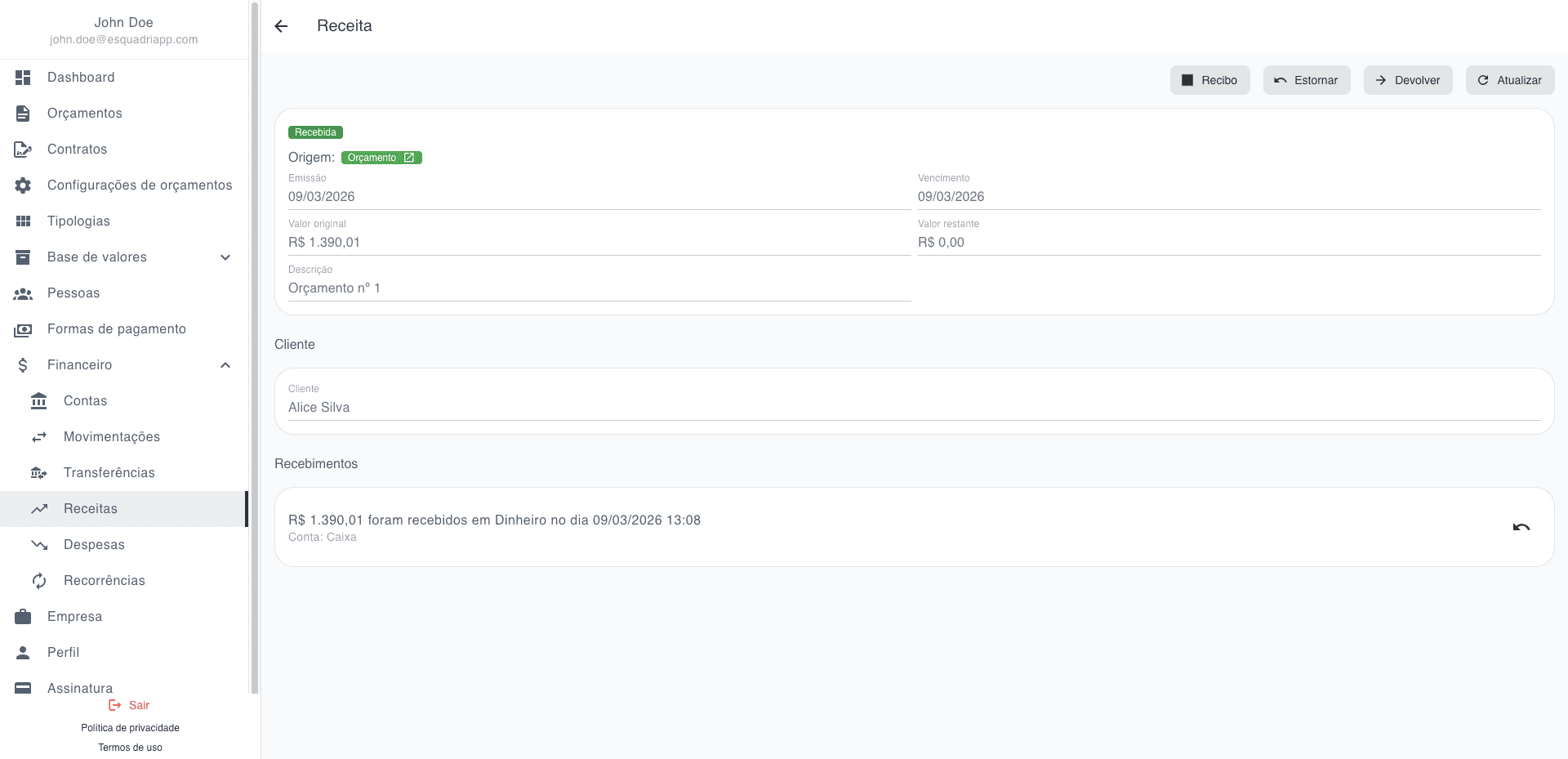Expand Base de valores chevron
The height and width of the screenshot is (759, 1568).
(x=225, y=257)
